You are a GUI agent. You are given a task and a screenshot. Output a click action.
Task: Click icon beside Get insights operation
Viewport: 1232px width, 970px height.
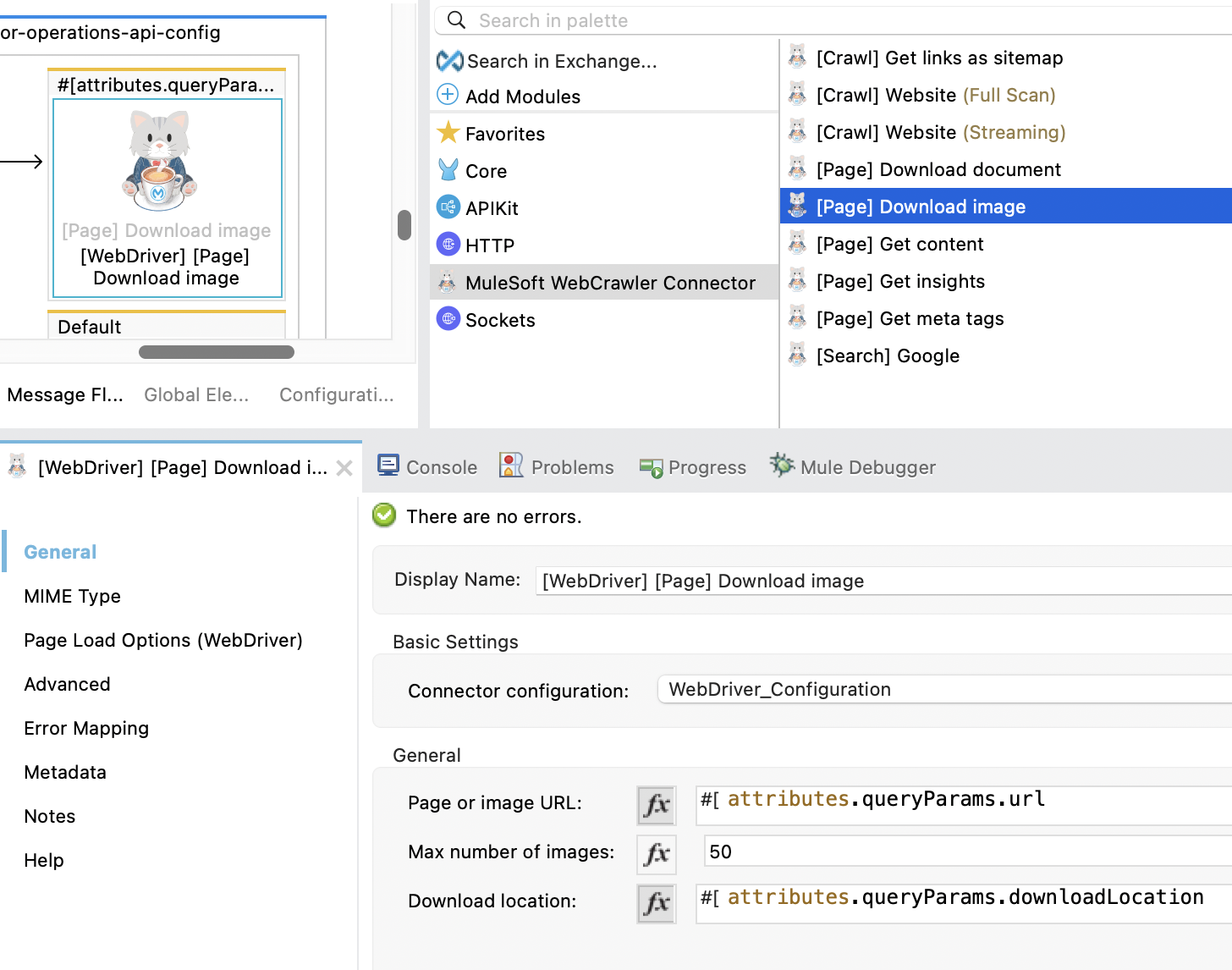pos(797,279)
